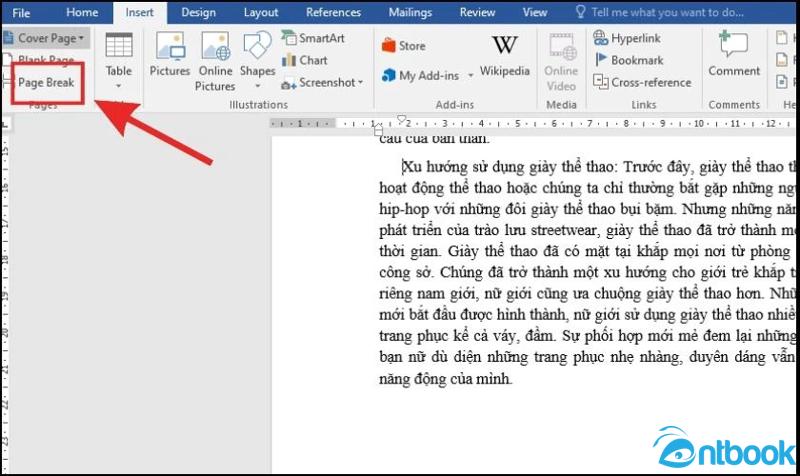Select the Insert ribbon tab
800x476 pixels.
pos(139,13)
